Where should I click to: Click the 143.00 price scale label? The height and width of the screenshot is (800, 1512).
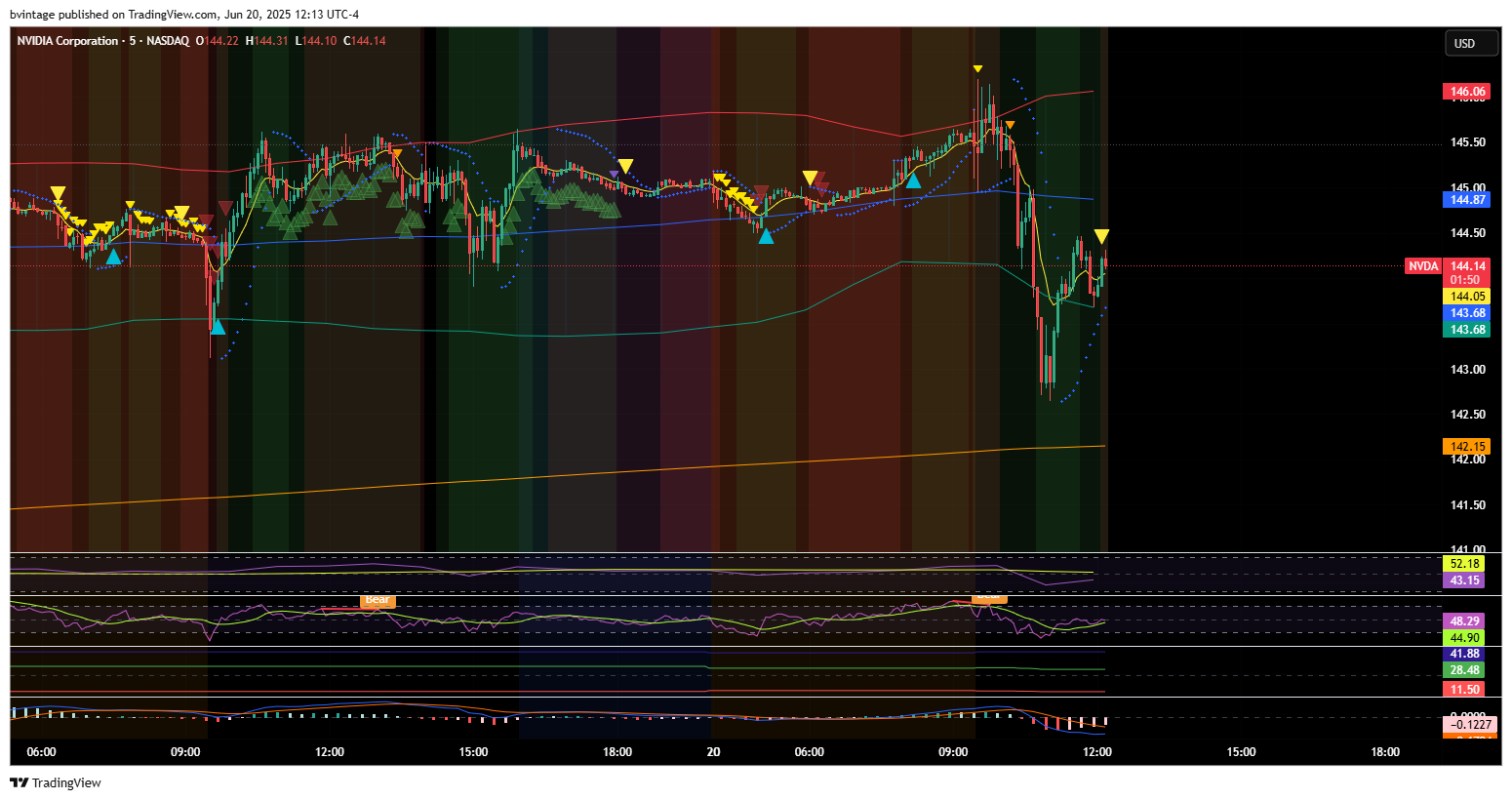pos(1468,370)
